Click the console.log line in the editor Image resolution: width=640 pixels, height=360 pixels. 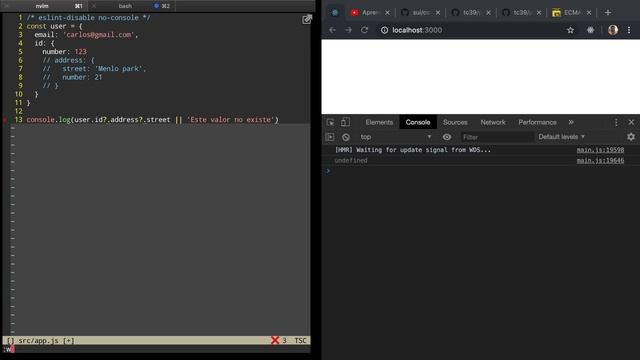152,120
